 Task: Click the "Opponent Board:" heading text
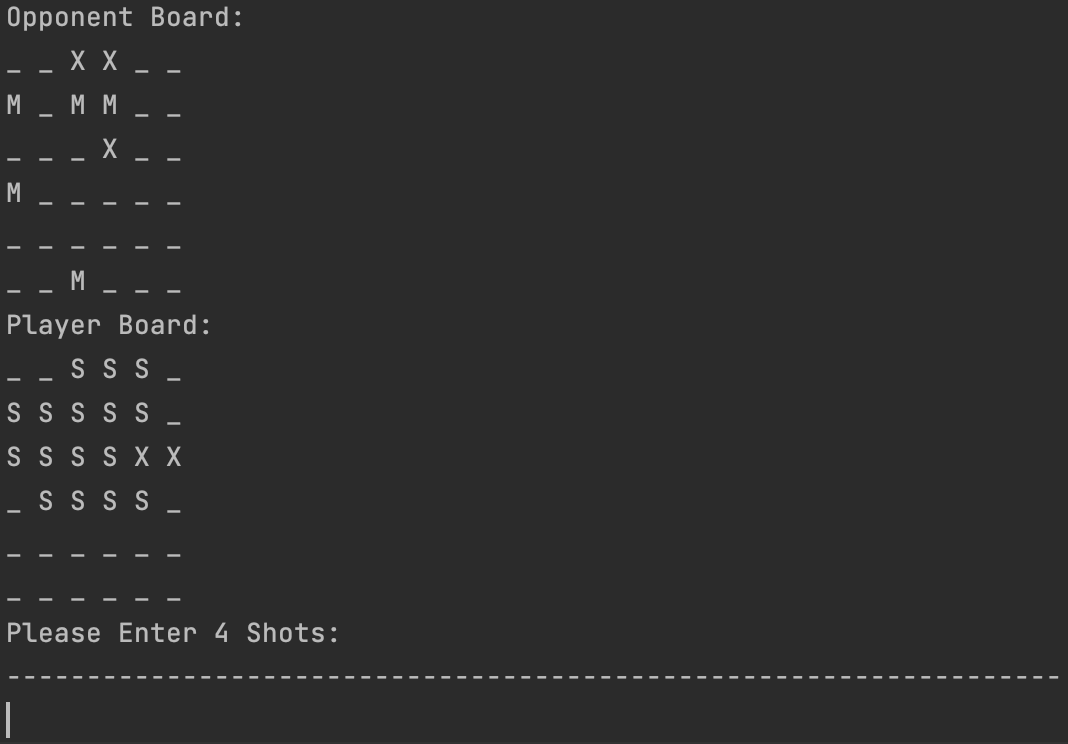coord(125,18)
